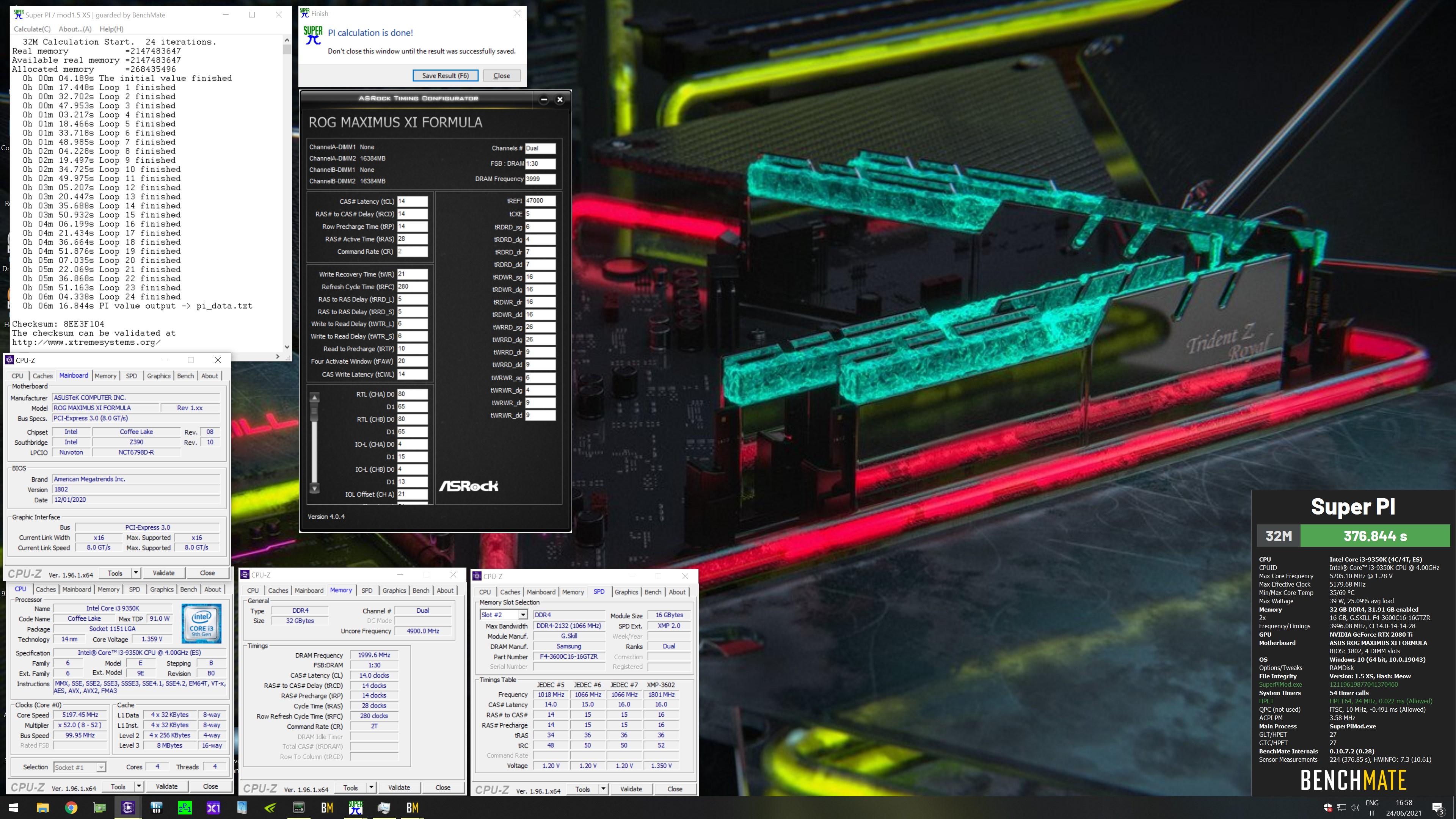Open the blue gauge taskbar icon
The width and height of the screenshot is (1456, 819).
pos(242,808)
